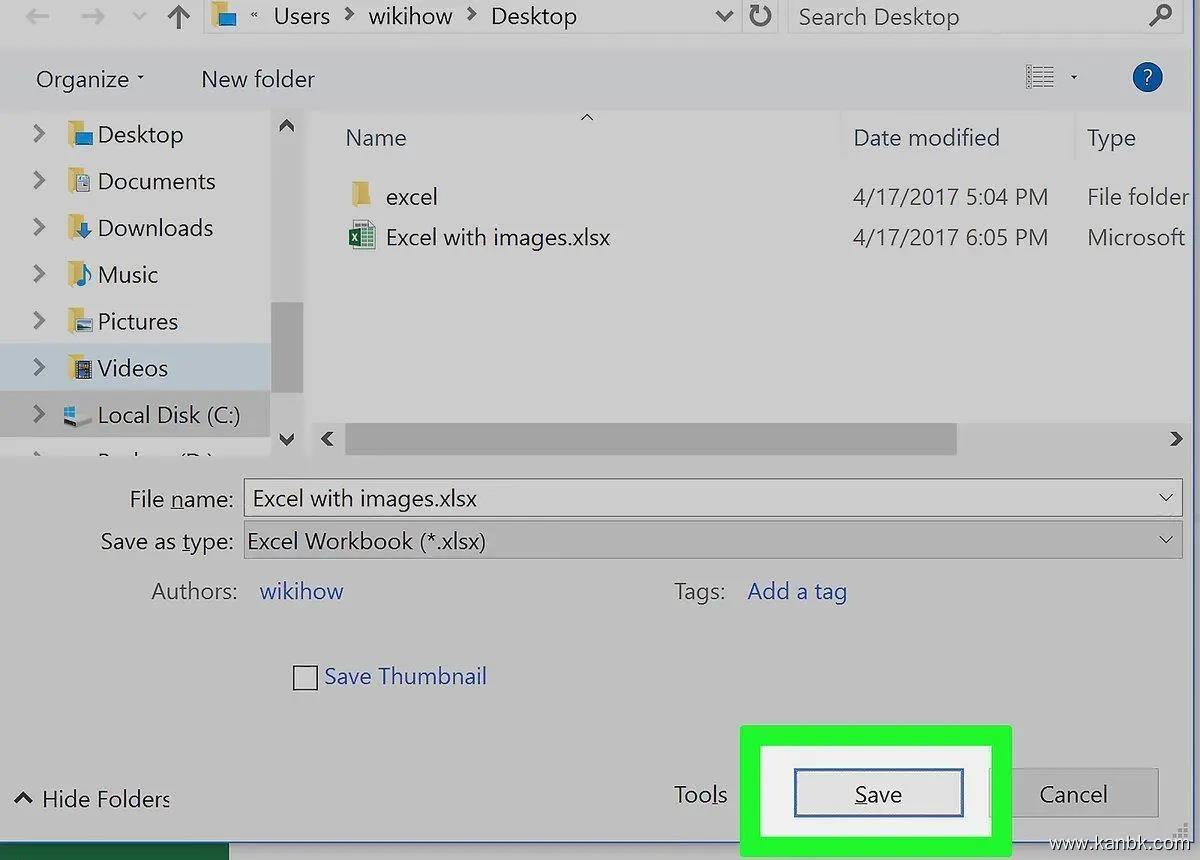Enable the Save Thumbnail checkbox
Screen dimensions: 1200x860
[x=305, y=678]
